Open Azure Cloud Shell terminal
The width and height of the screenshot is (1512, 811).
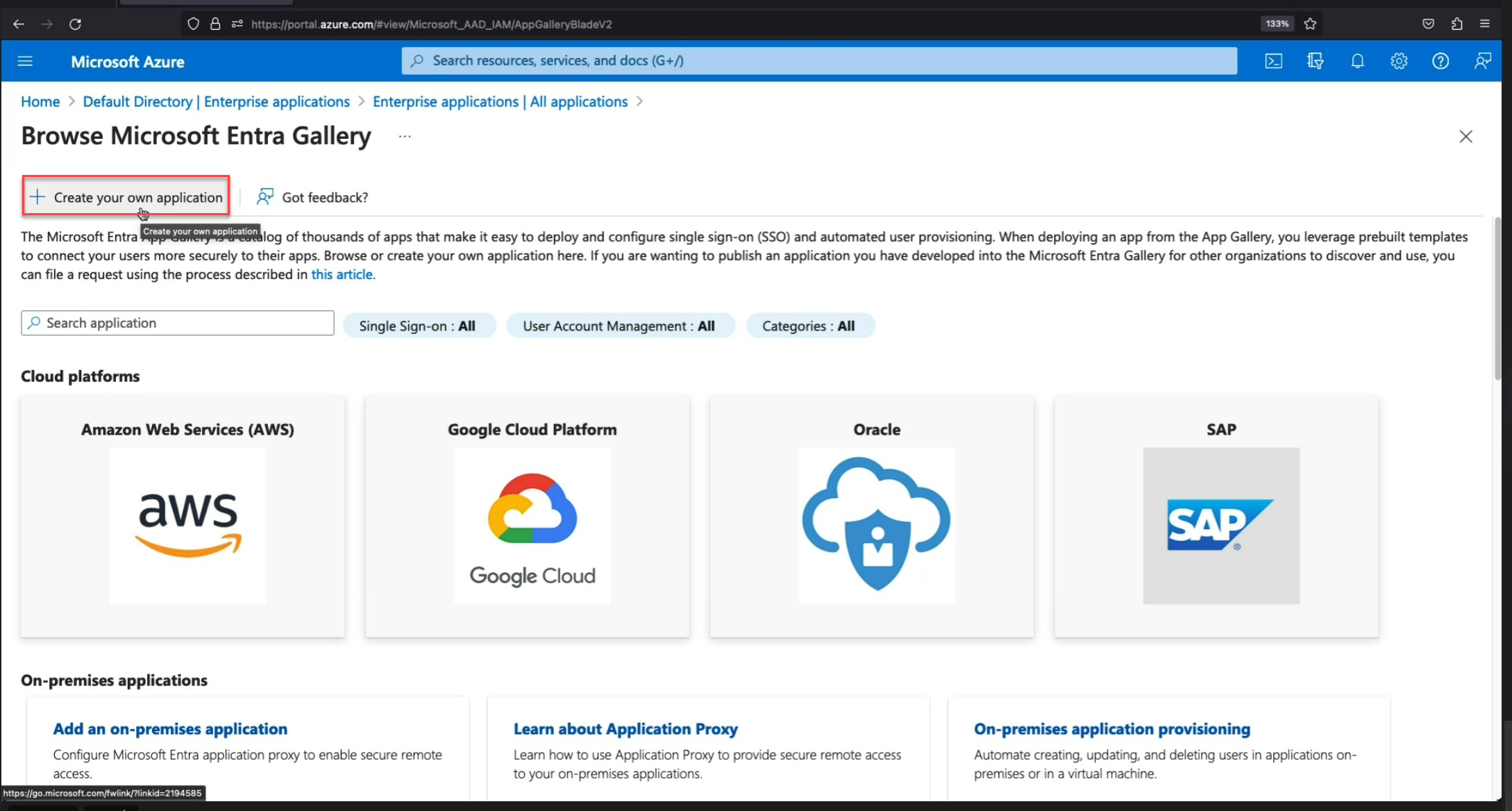pyautogui.click(x=1275, y=61)
